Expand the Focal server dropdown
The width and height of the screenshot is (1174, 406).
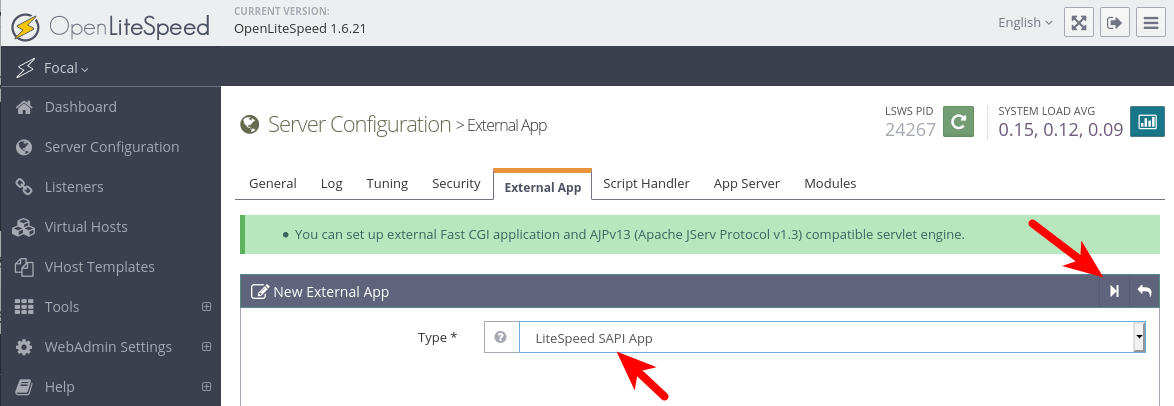[66, 68]
